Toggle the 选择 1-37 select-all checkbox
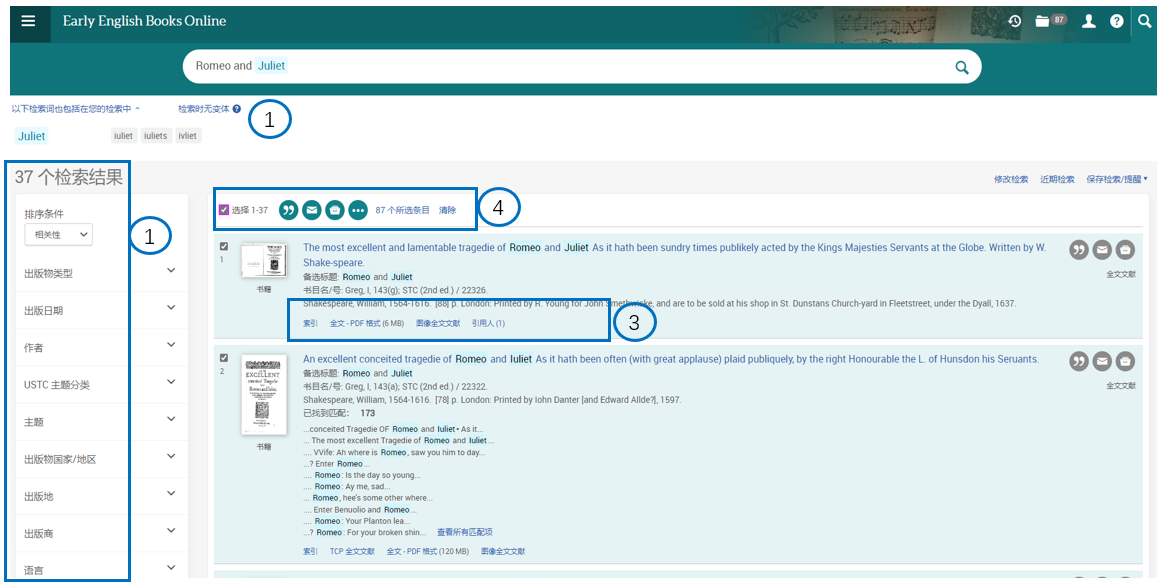Viewport: 1163px width, 588px height. pos(224,210)
